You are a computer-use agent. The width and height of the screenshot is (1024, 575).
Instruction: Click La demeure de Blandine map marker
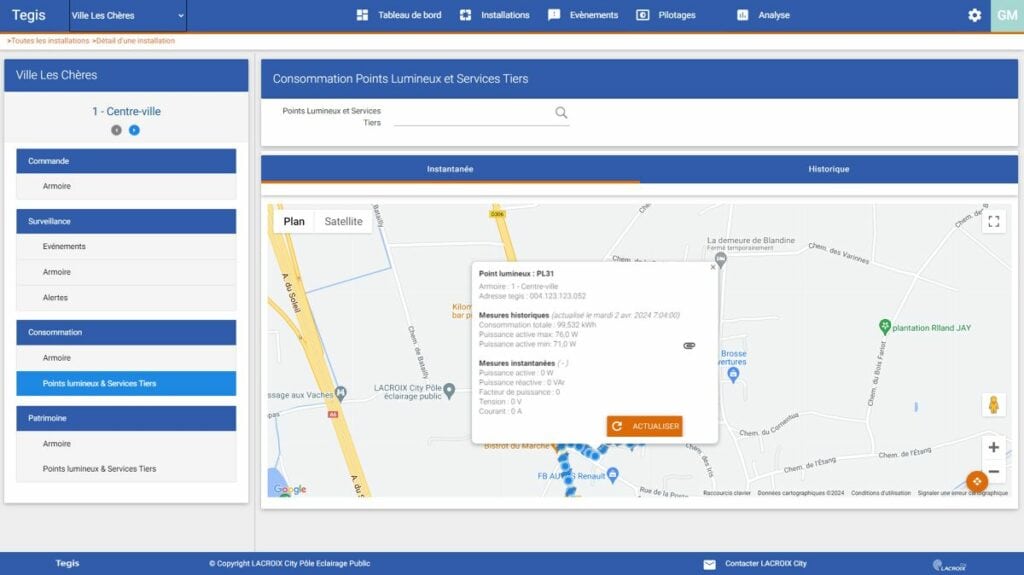(x=720, y=259)
